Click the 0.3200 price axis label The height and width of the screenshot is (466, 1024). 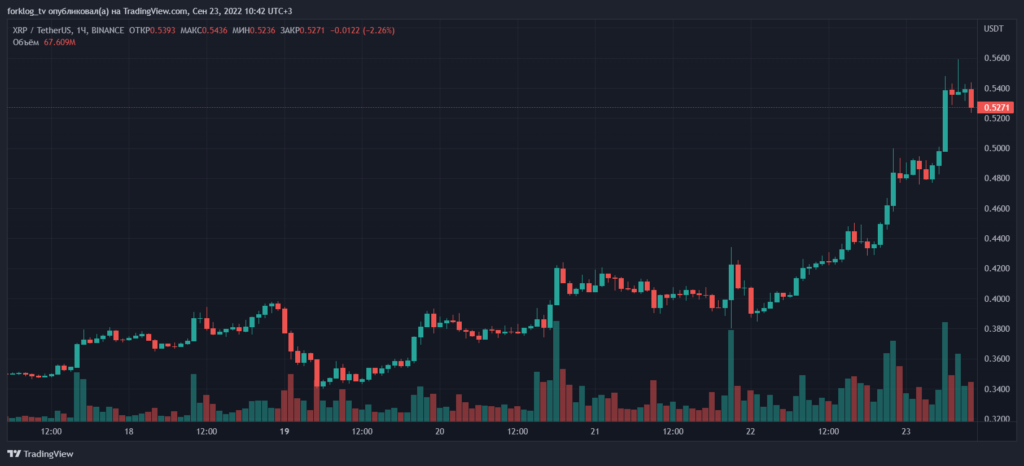tap(997, 419)
